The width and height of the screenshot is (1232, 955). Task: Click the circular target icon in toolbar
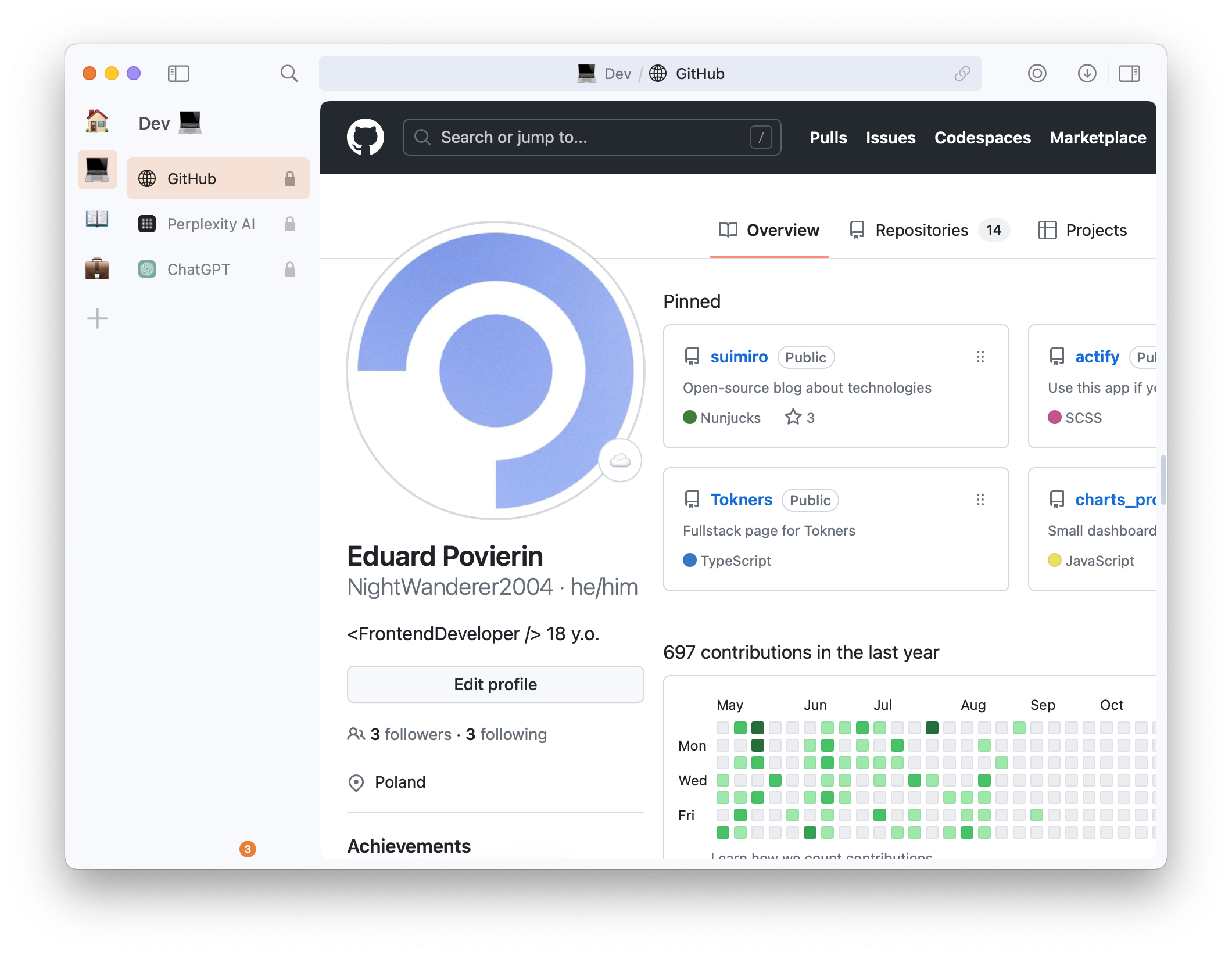click(1037, 74)
